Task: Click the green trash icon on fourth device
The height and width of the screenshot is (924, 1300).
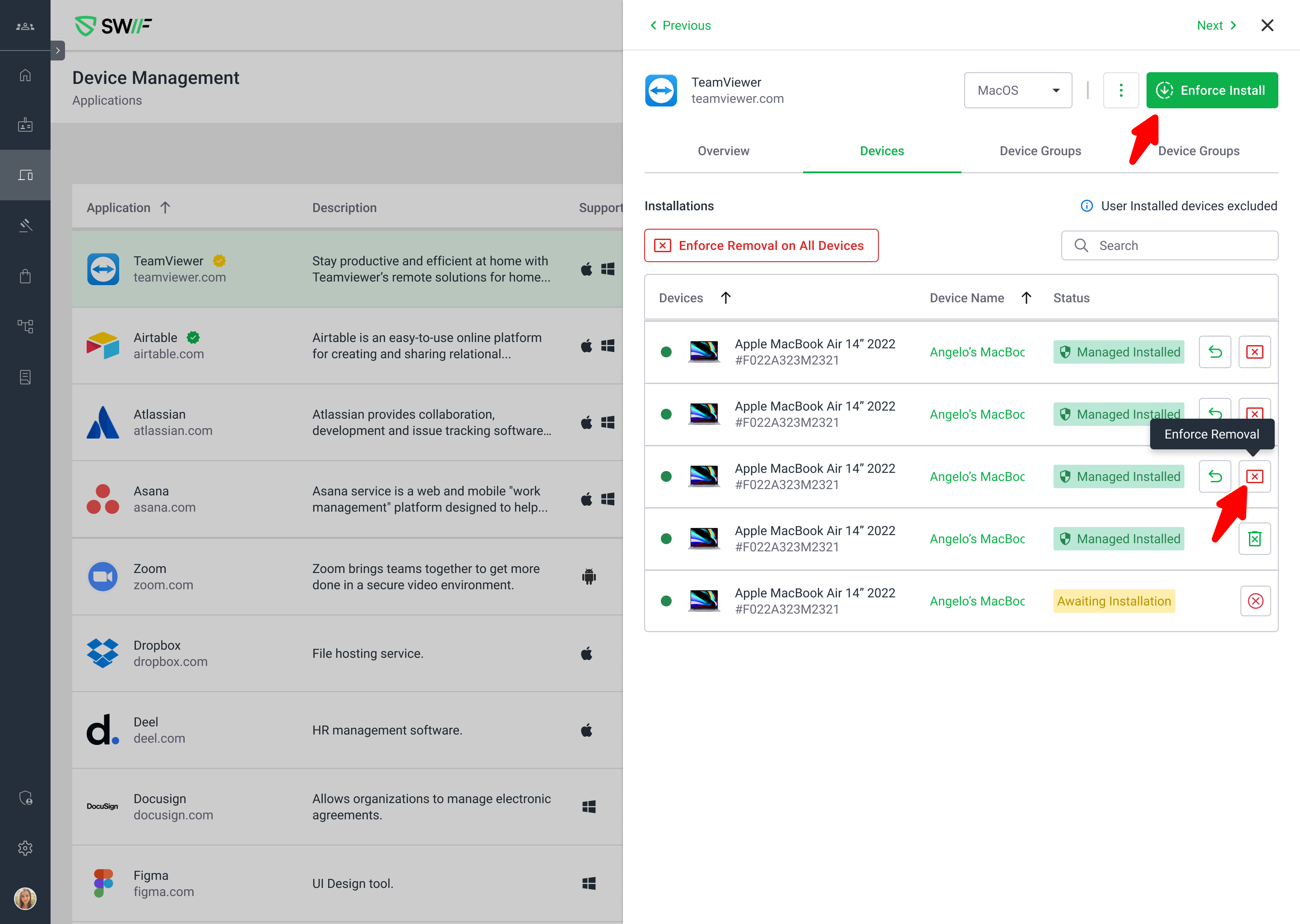Action: 1254,538
